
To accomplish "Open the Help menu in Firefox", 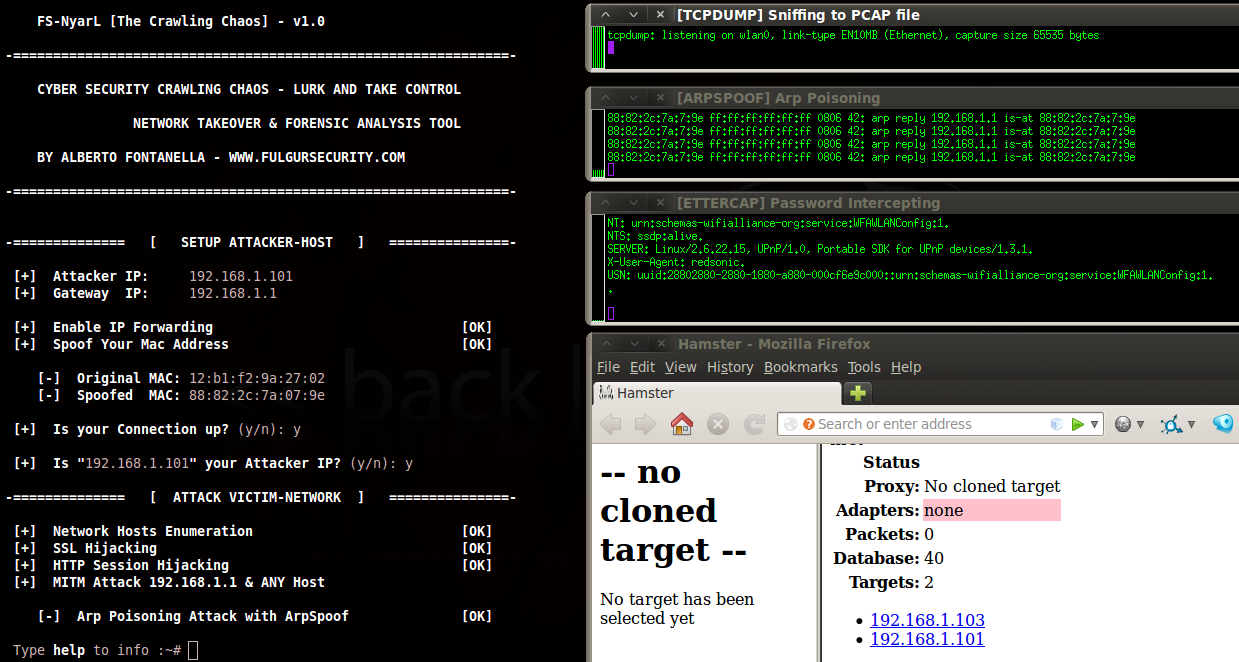I will click(x=906, y=367).
